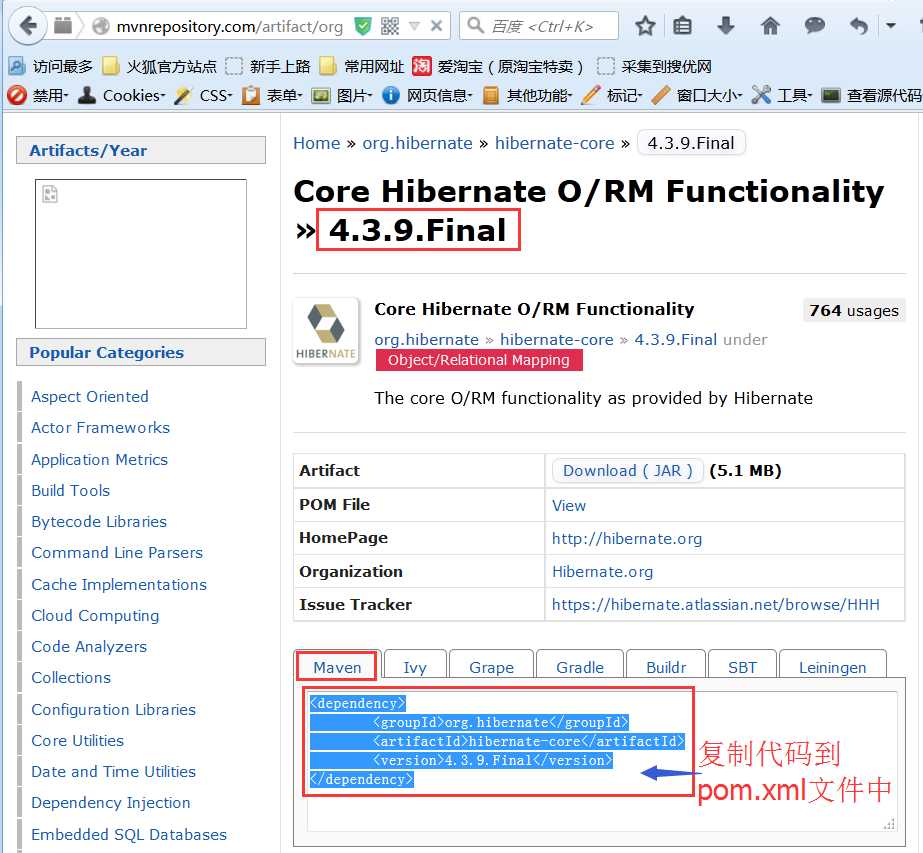The height and width of the screenshot is (853, 923).
Task: Expand the address bar history dropdown arrow
Action: pos(414,26)
